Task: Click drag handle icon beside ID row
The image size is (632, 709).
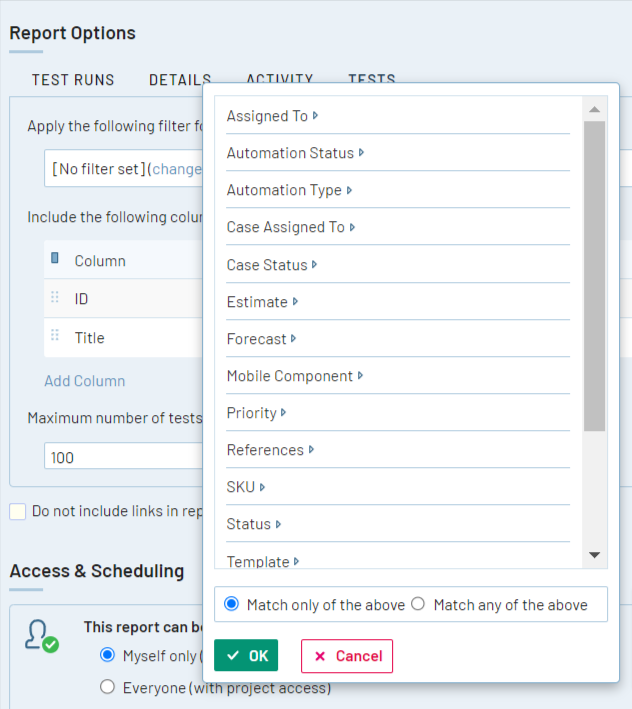Action: [55, 298]
